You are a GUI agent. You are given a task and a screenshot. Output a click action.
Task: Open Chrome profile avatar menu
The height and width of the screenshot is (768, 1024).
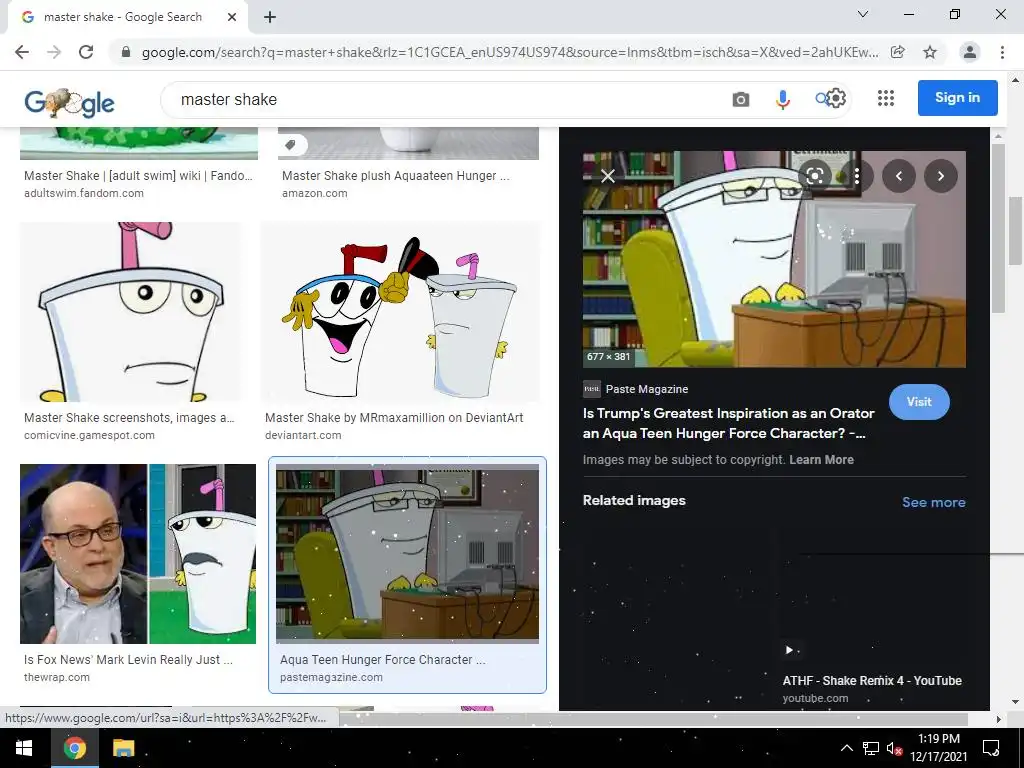pos(970,52)
